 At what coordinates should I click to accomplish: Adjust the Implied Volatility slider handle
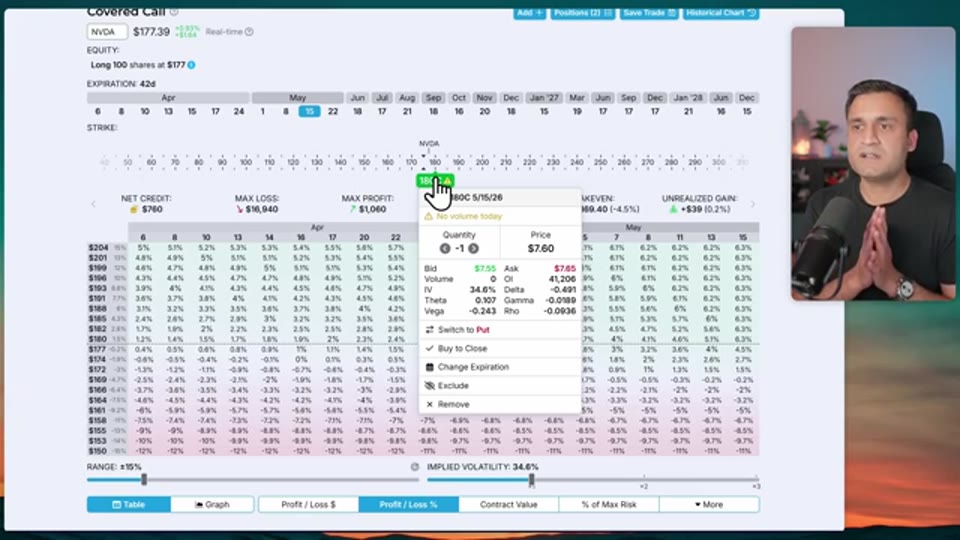pos(531,479)
